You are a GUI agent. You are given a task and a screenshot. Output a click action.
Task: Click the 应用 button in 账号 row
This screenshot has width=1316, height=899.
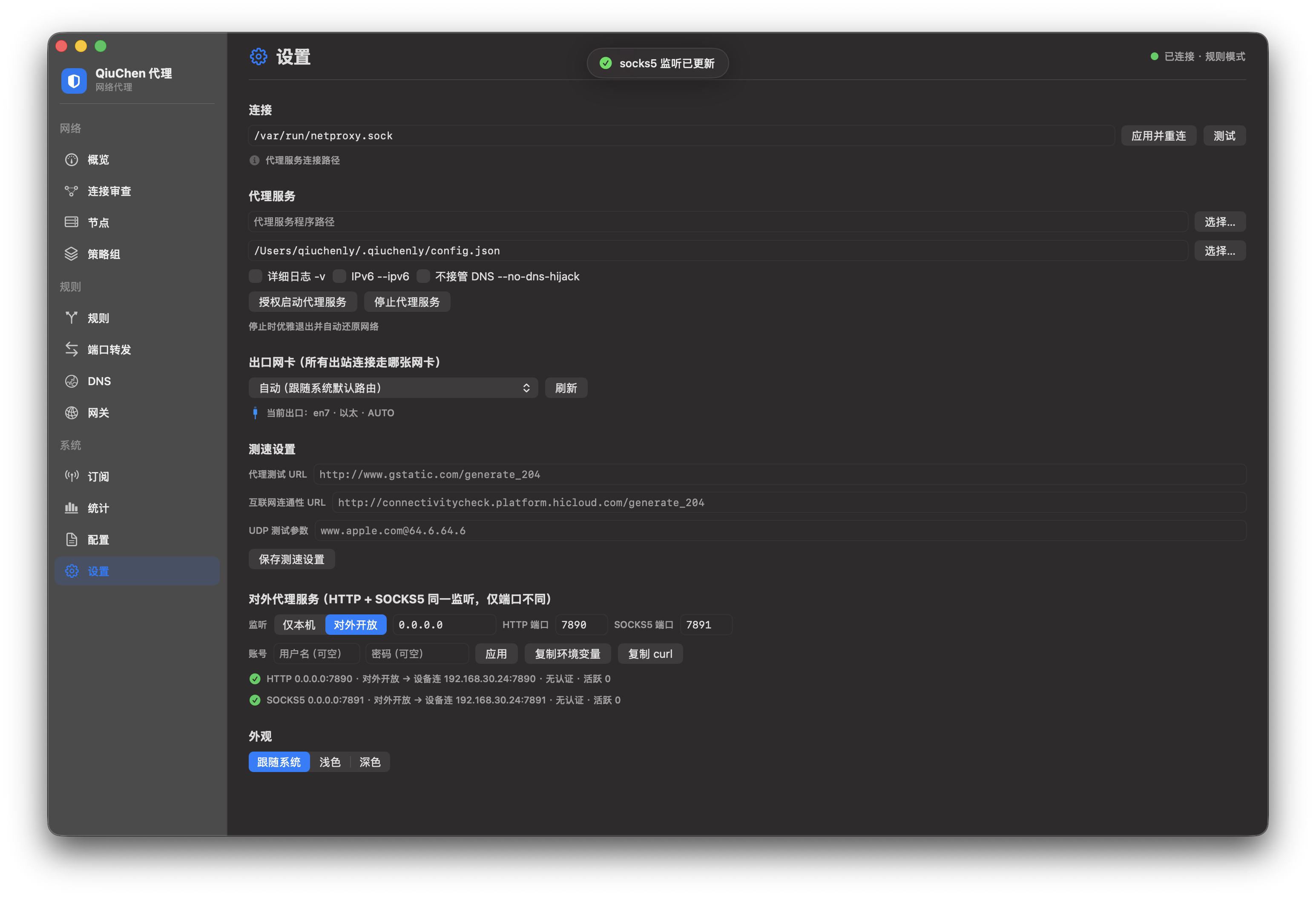[x=496, y=654]
